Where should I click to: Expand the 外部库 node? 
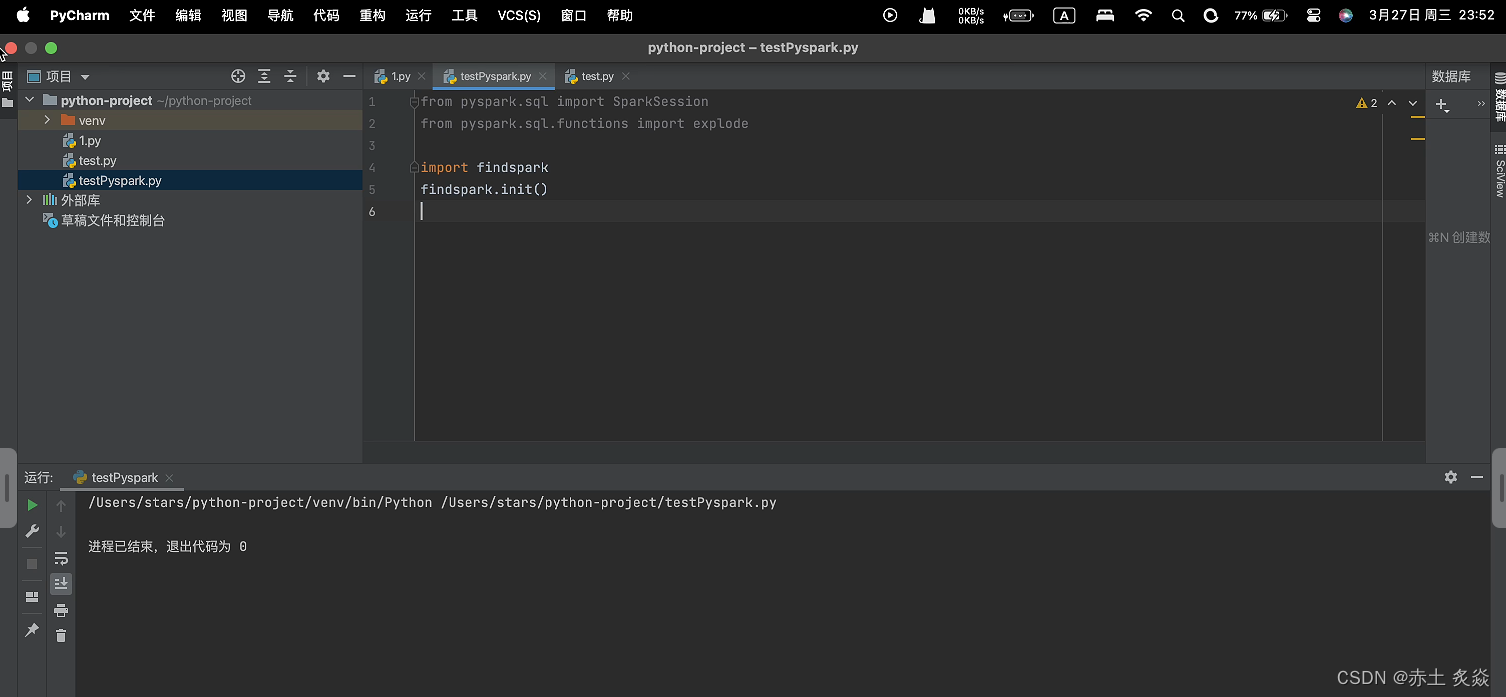click(28, 199)
